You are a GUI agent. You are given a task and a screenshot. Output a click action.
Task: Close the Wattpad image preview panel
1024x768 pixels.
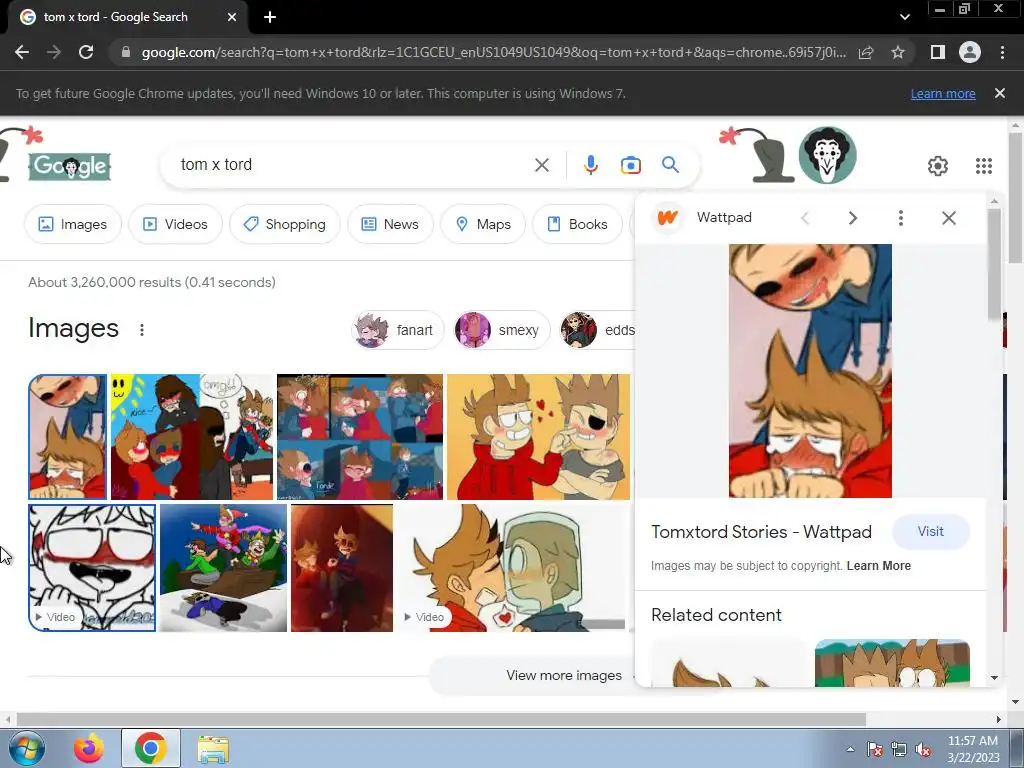pos(949,217)
